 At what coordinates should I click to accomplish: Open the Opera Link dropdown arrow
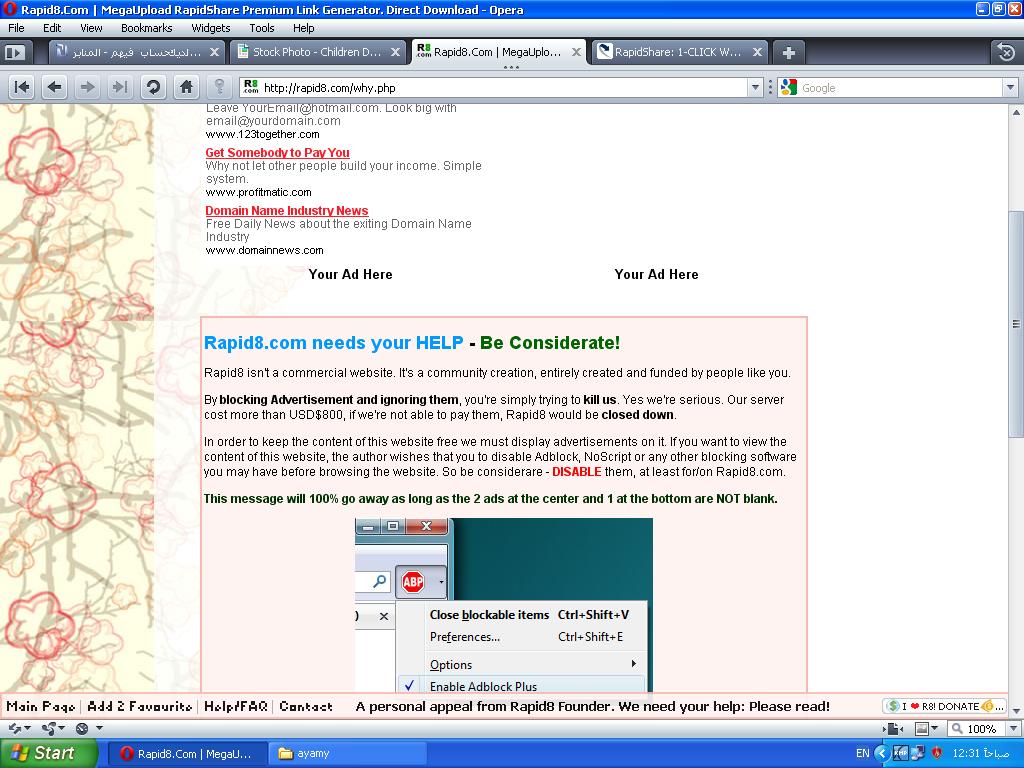27,728
